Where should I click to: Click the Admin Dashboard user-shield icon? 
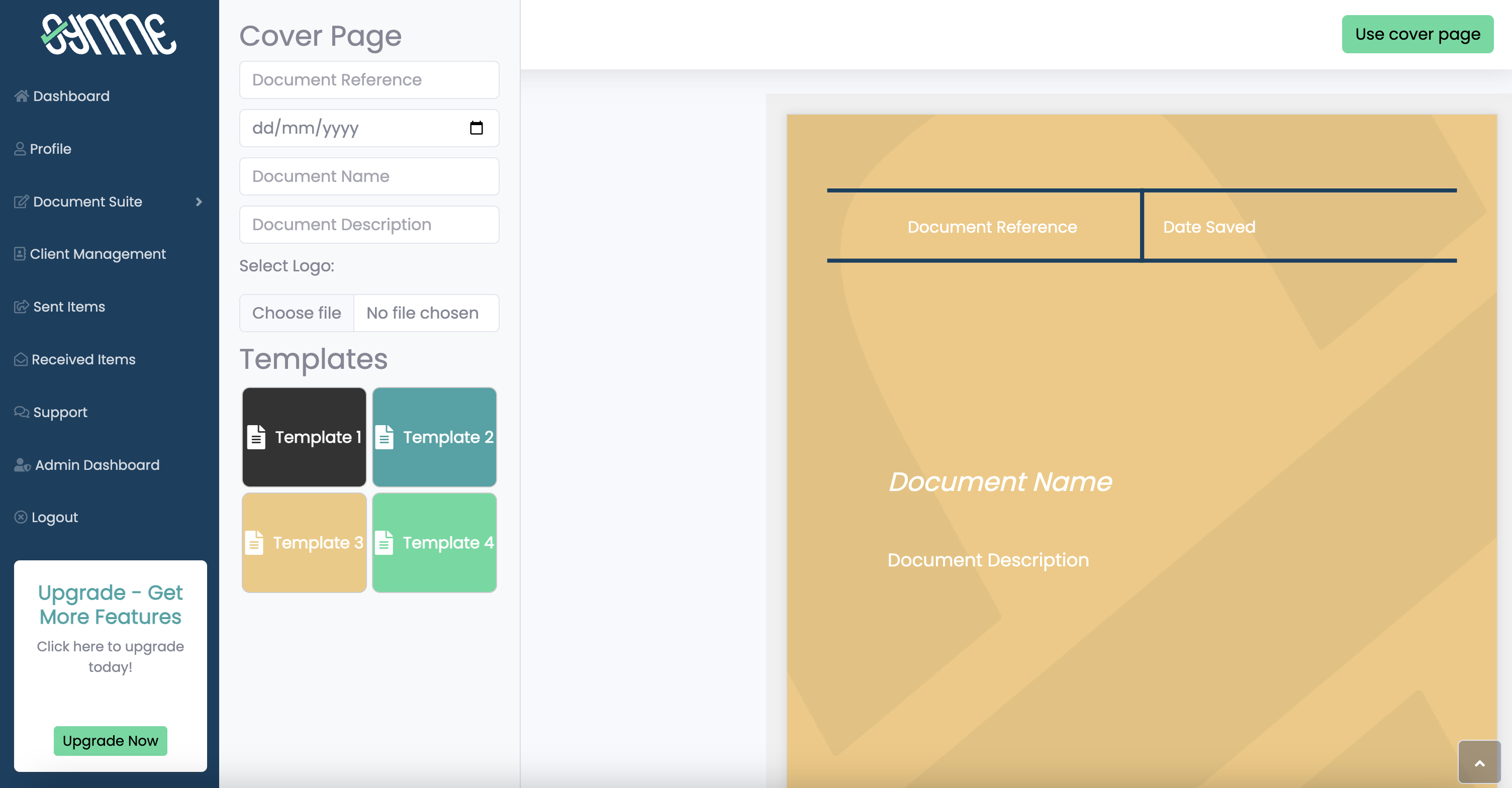[22, 465]
